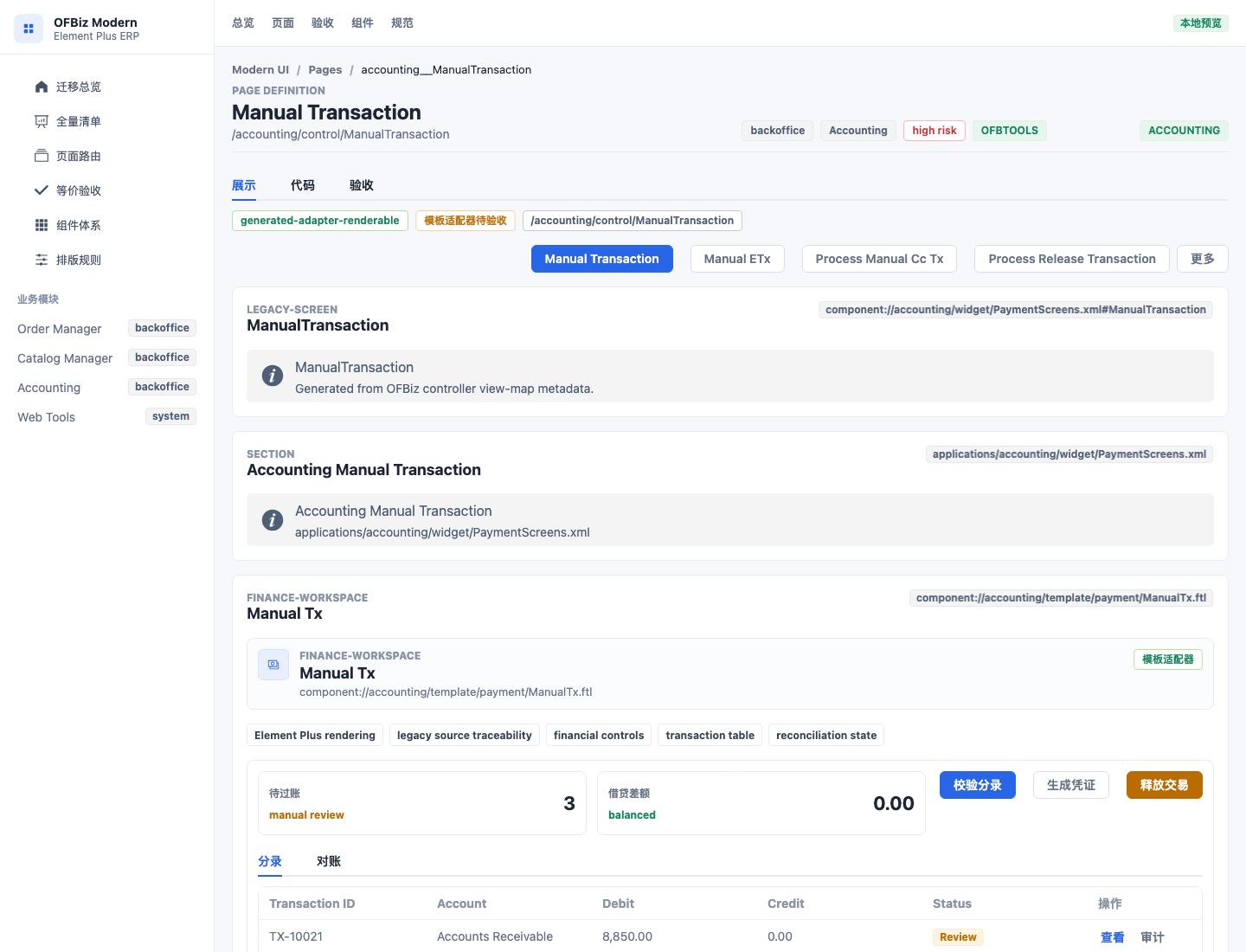Open 排版规则 in sidebar
This screenshot has width=1246, height=952.
point(107,260)
